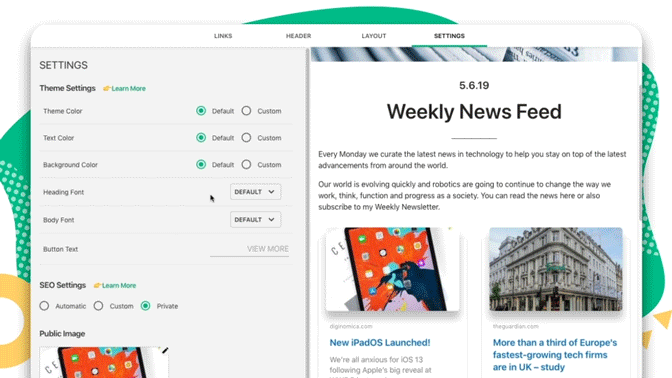Set Text Color to Default
Viewport: 672px width, 378px height.
[201, 138]
